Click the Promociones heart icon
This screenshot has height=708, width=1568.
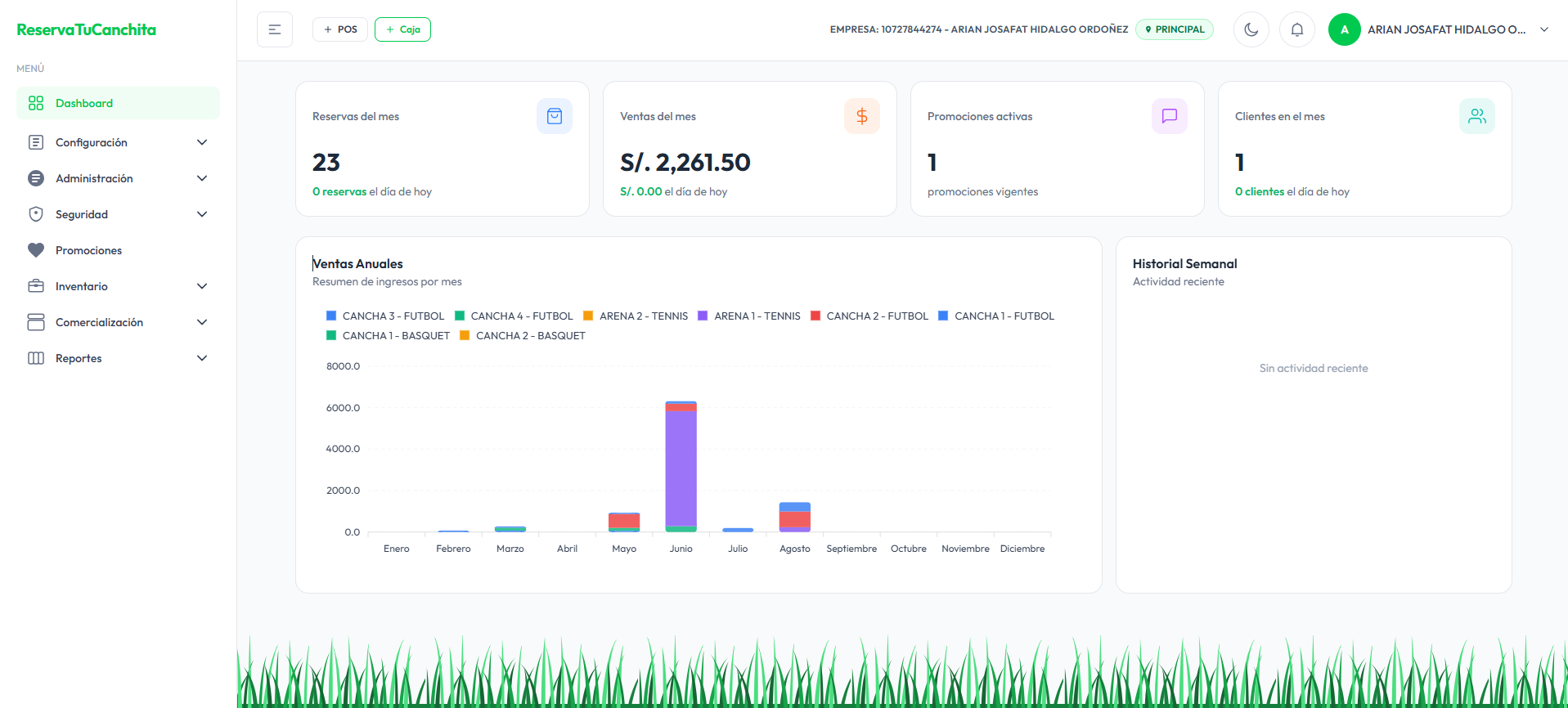[x=36, y=250]
